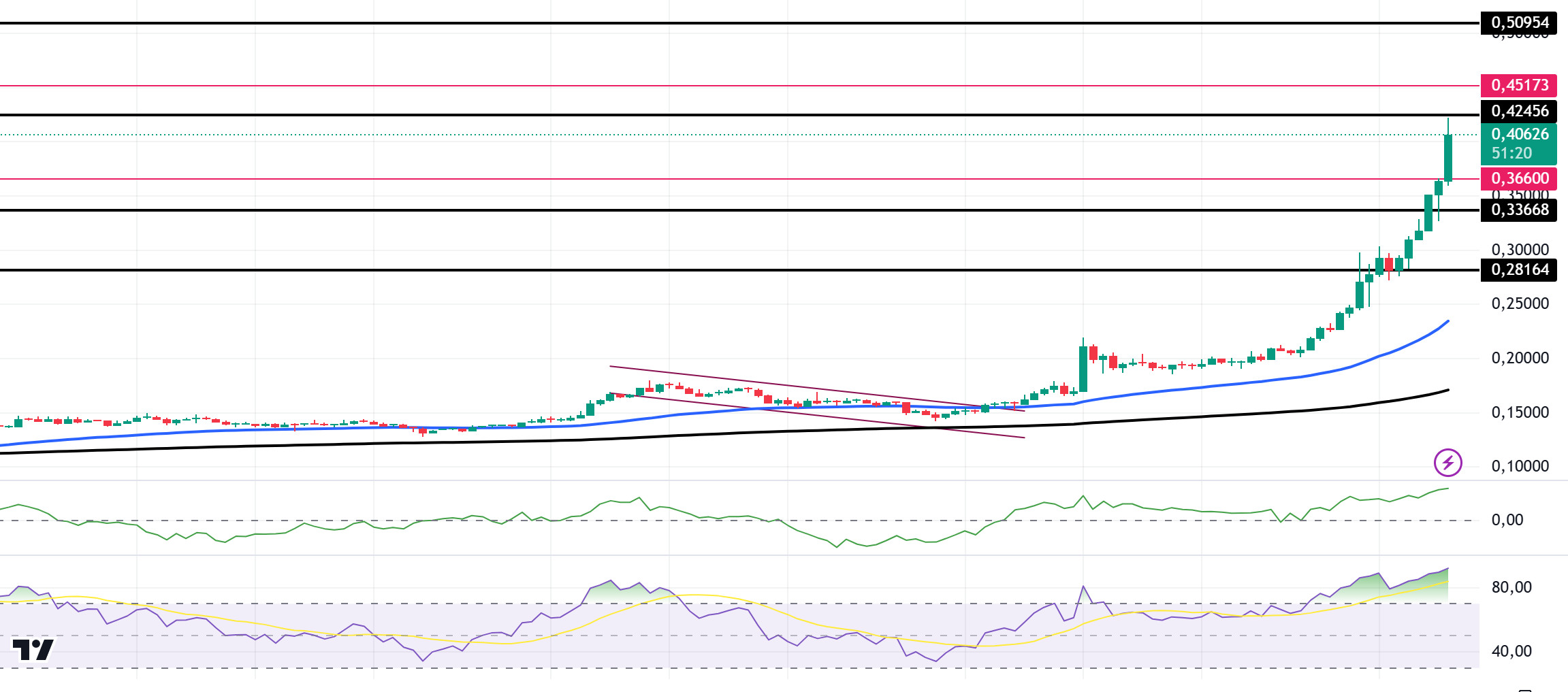Click the 0,30000 axis price value
Viewport: 1568px width, 692px height.
point(1520,250)
